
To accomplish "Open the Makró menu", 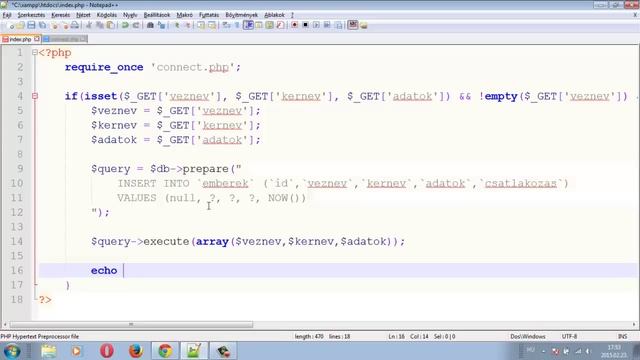I will [184, 15].
